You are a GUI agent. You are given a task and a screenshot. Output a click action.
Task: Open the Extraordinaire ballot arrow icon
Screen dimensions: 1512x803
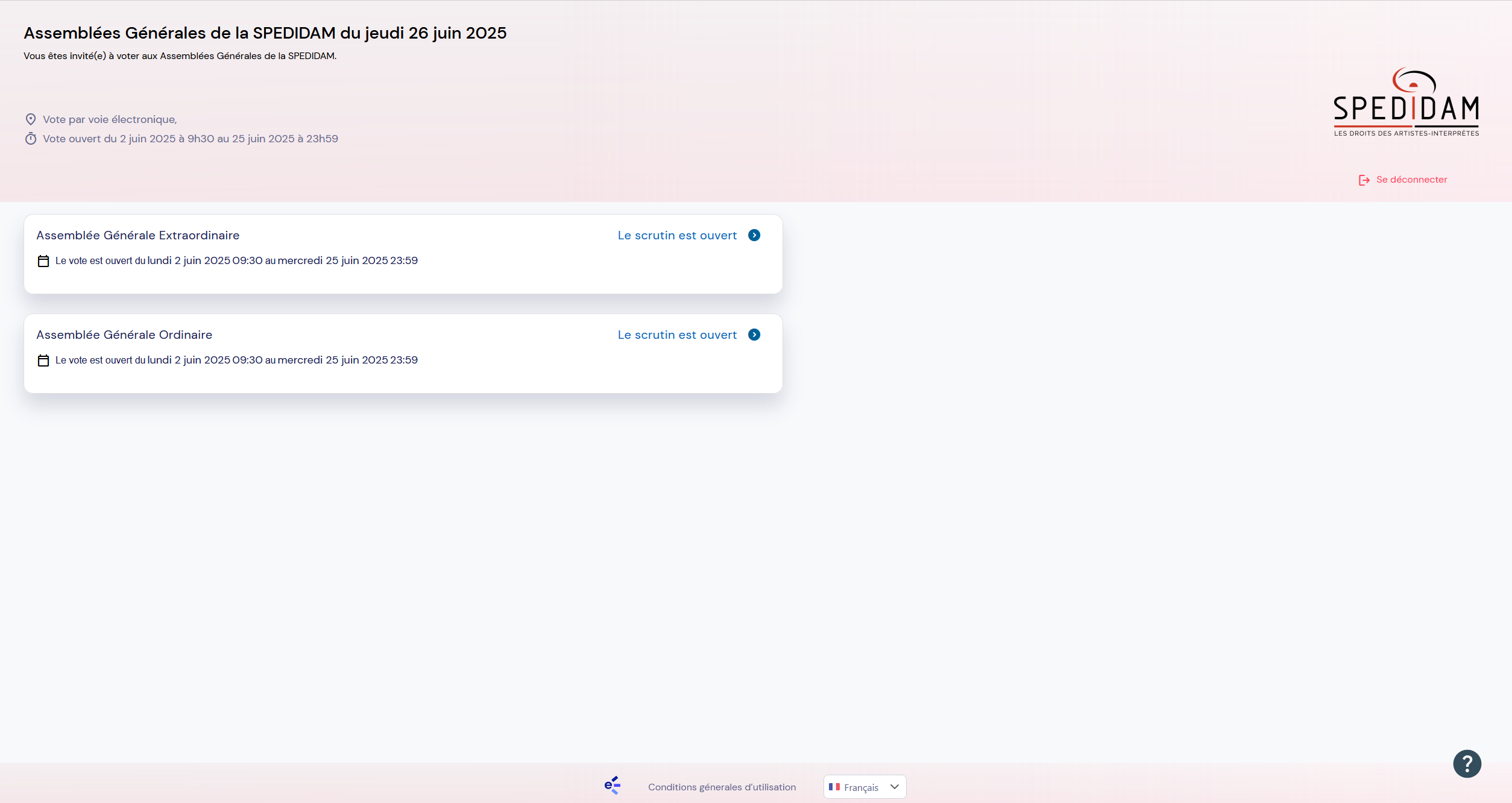coord(754,235)
